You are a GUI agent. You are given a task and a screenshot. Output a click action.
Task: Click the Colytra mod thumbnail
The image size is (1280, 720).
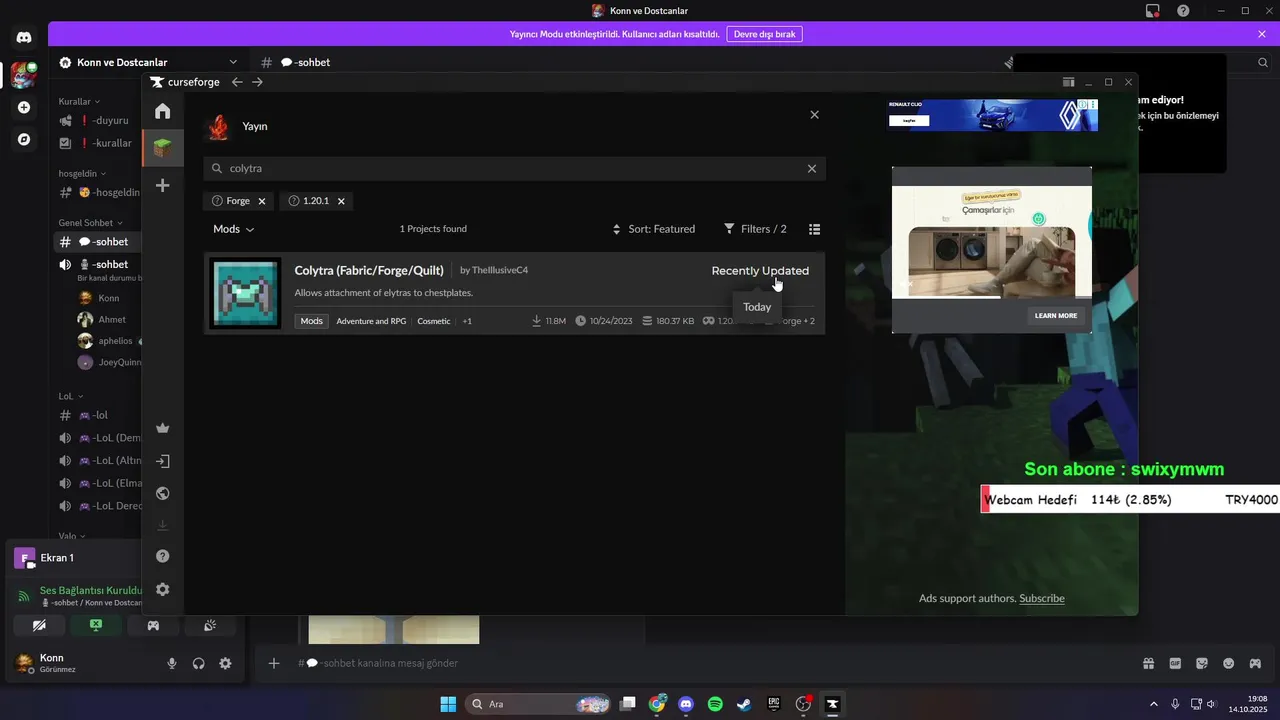(x=245, y=293)
